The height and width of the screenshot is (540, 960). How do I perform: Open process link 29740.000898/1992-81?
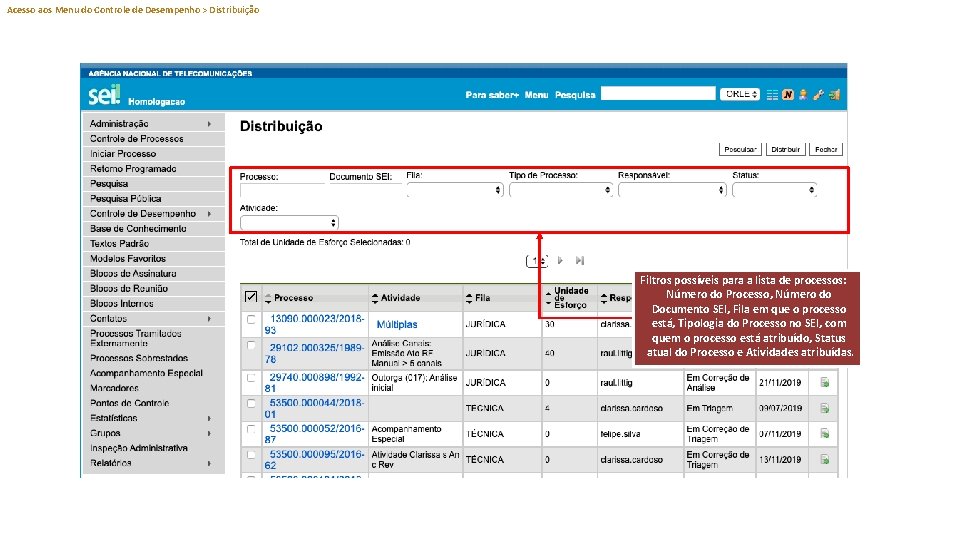(314, 383)
